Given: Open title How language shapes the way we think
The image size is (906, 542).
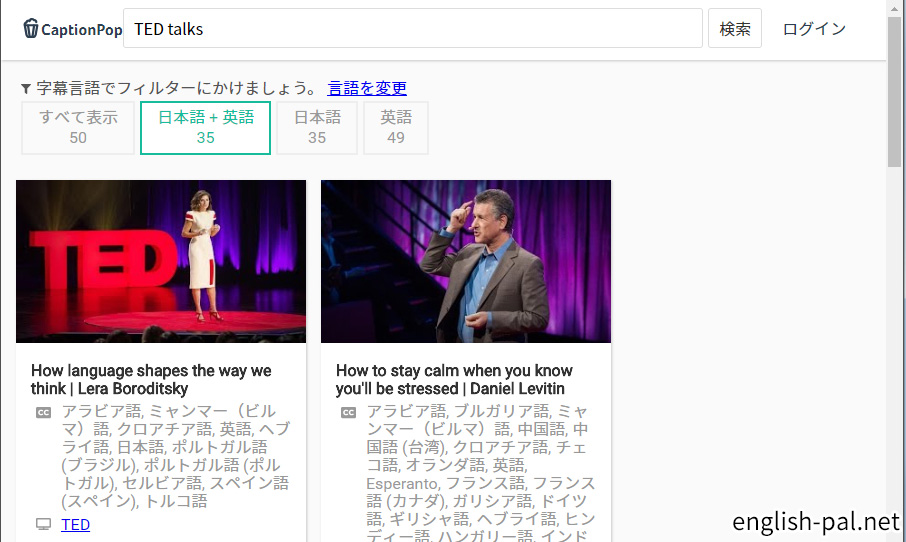Looking at the screenshot, I should pos(151,379).
